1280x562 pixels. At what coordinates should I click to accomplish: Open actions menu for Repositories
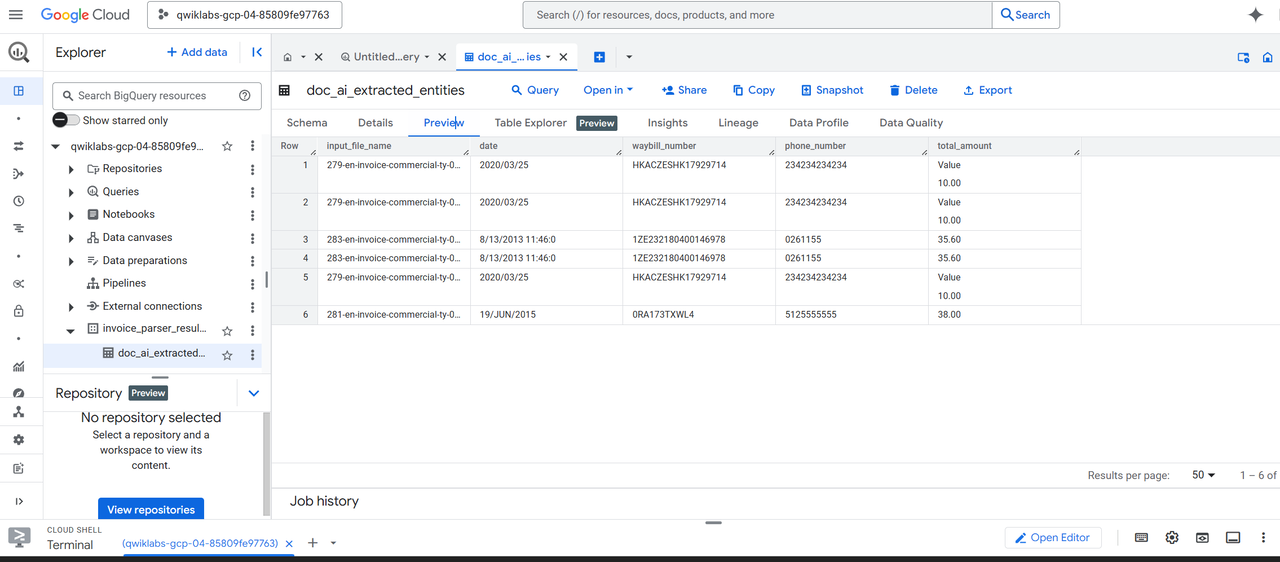(x=252, y=169)
